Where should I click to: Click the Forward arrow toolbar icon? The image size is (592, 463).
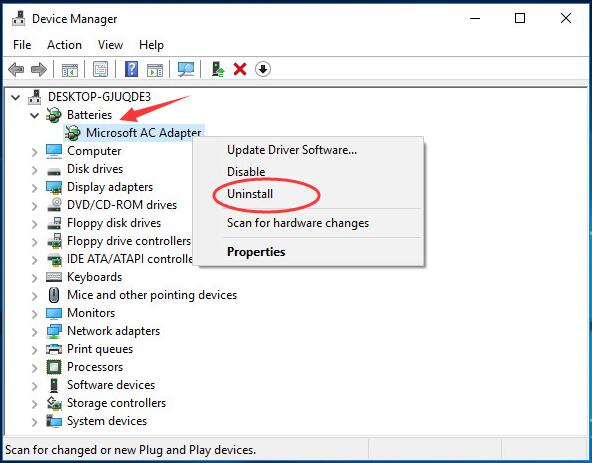pyautogui.click(x=39, y=69)
